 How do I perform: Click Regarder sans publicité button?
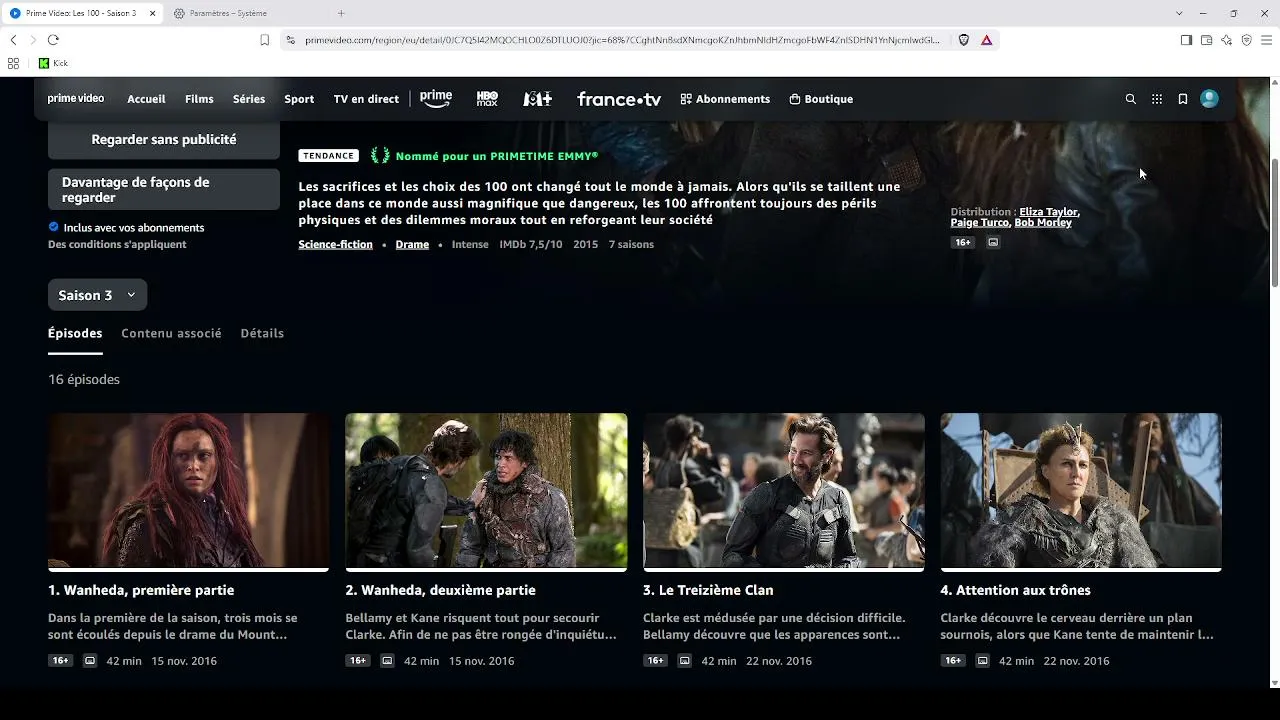pyautogui.click(x=164, y=140)
